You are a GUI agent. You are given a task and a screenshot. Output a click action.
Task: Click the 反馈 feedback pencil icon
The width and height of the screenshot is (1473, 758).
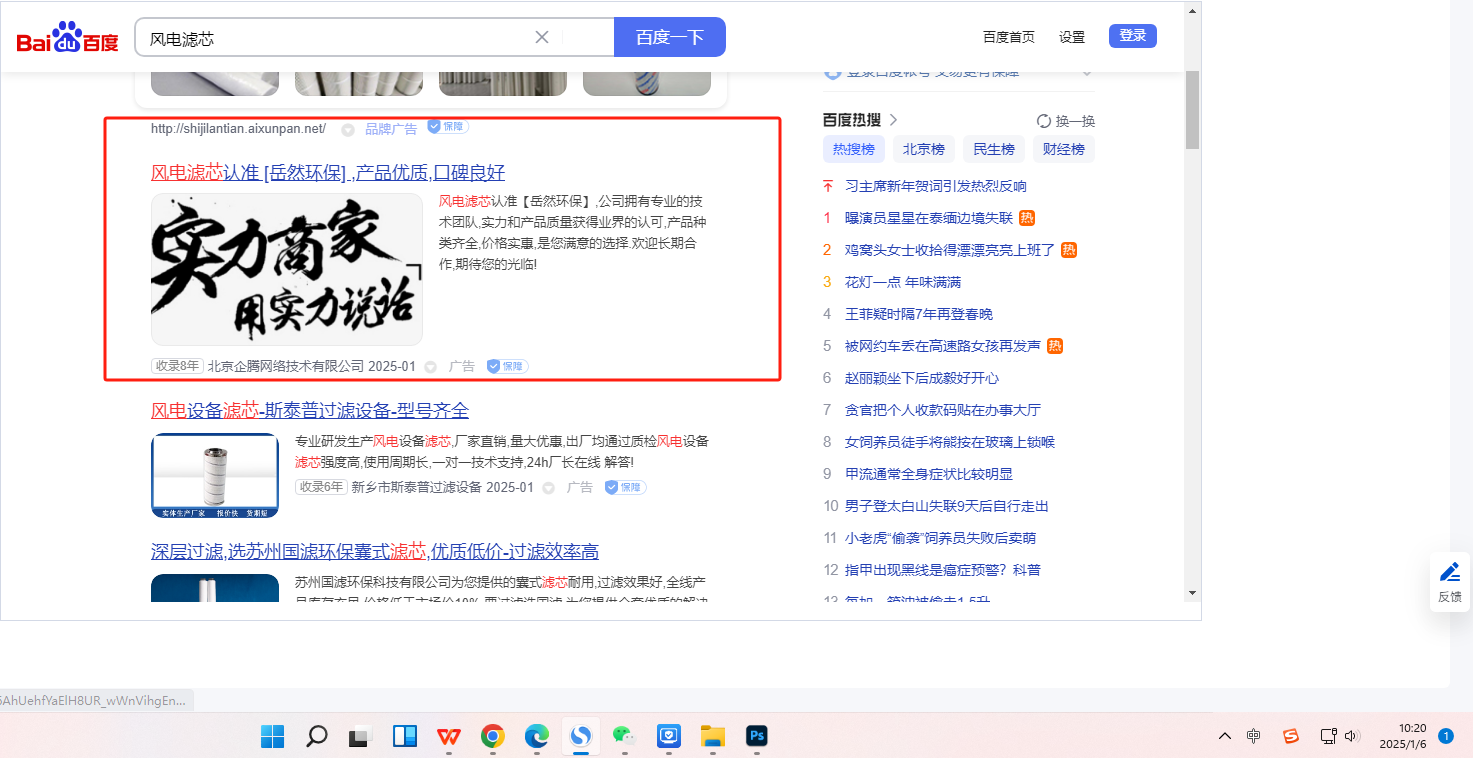point(1449,573)
